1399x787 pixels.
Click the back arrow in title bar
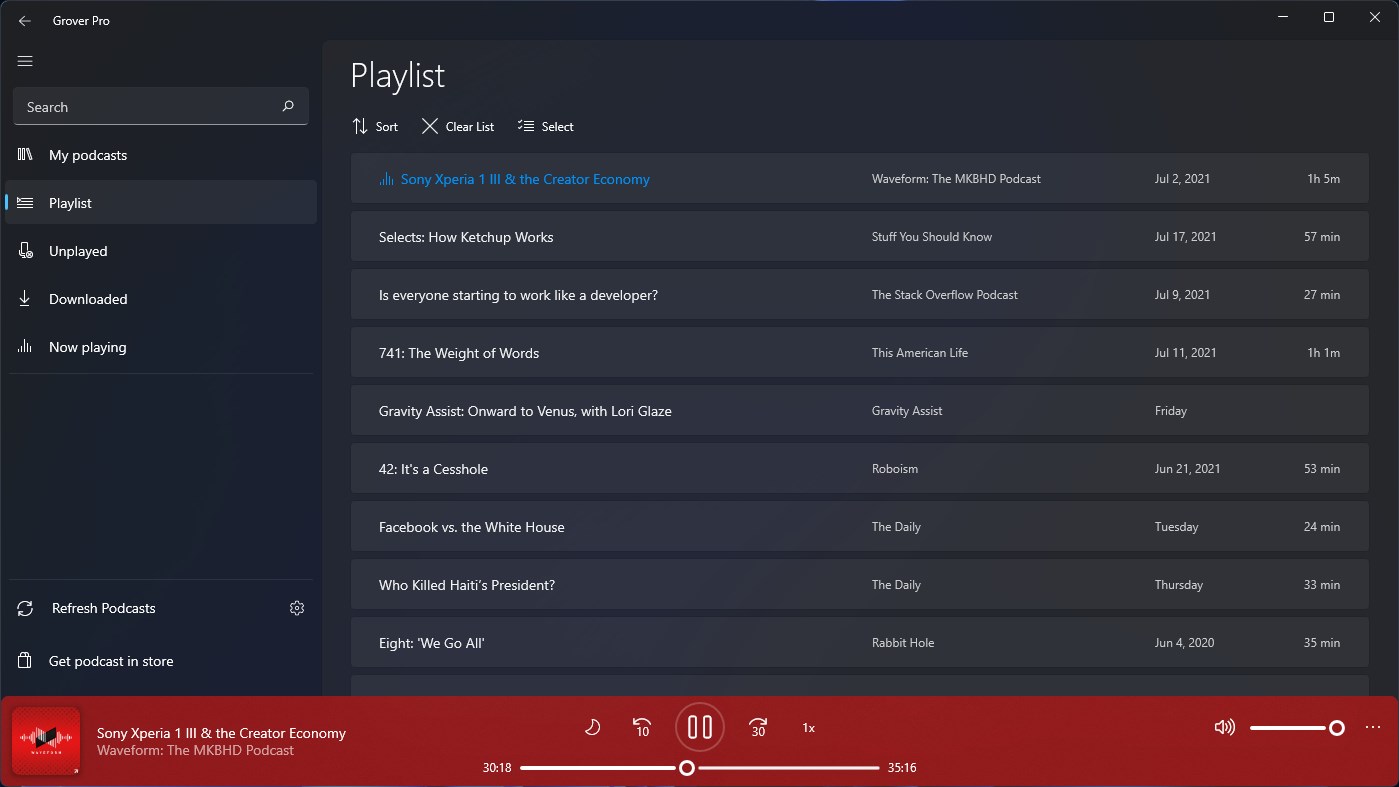click(x=25, y=20)
